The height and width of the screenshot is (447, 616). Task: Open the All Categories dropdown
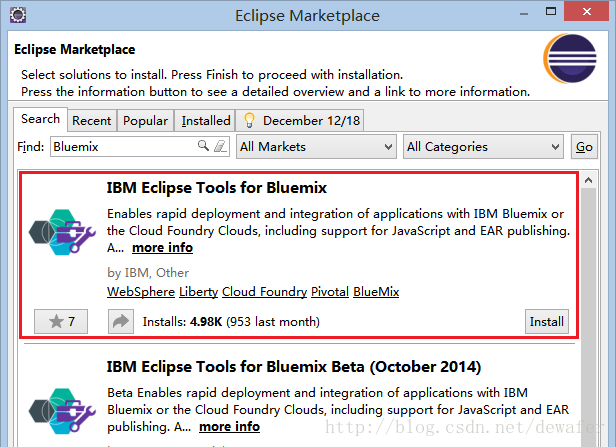[x=483, y=147]
